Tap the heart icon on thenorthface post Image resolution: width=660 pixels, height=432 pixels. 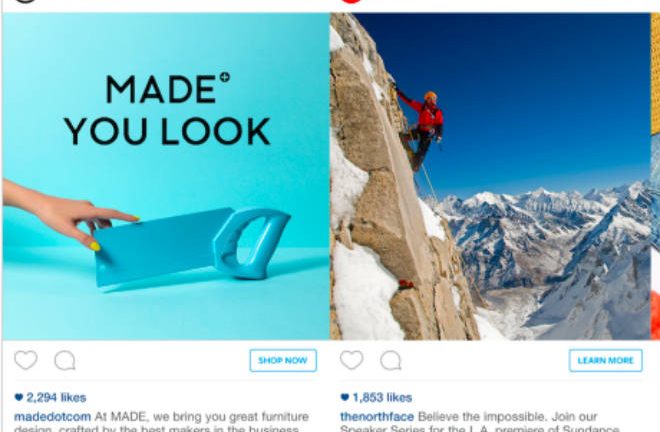(x=351, y=360)
